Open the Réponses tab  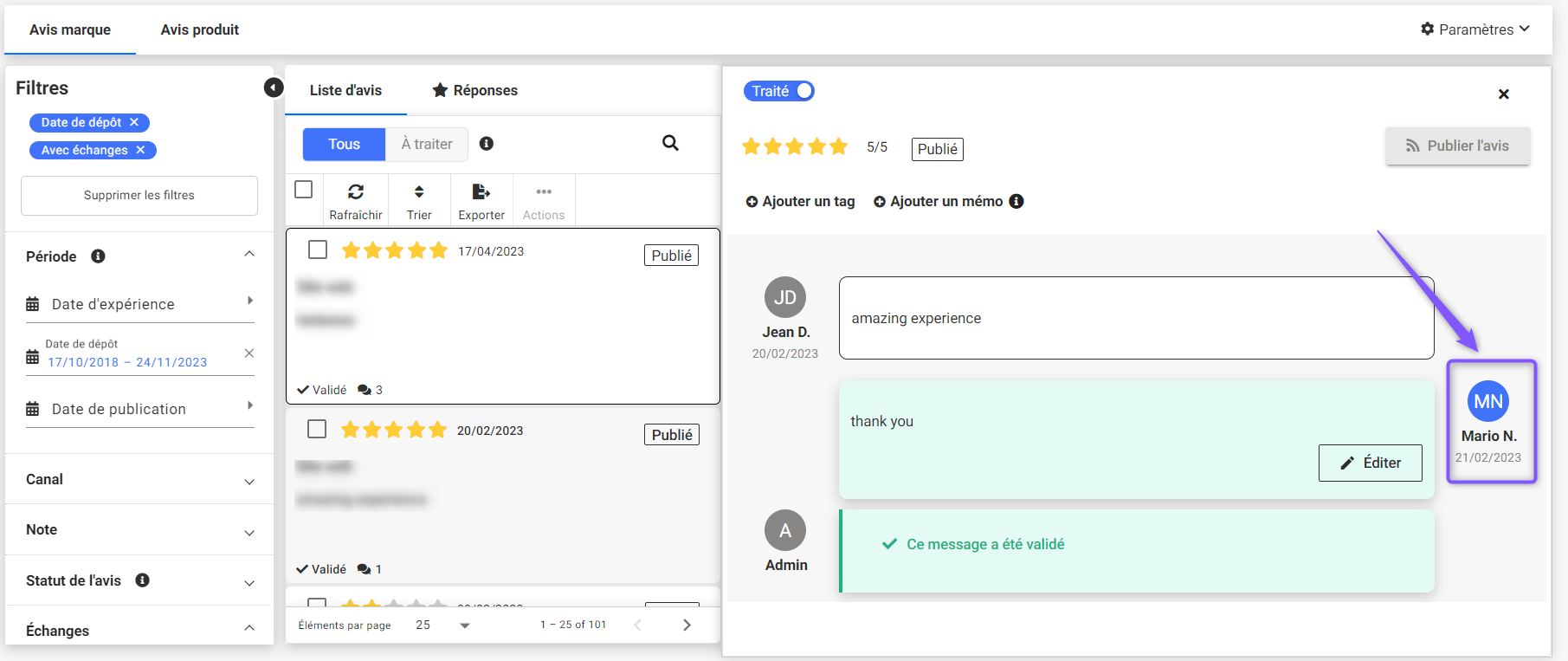pos(475,90)
